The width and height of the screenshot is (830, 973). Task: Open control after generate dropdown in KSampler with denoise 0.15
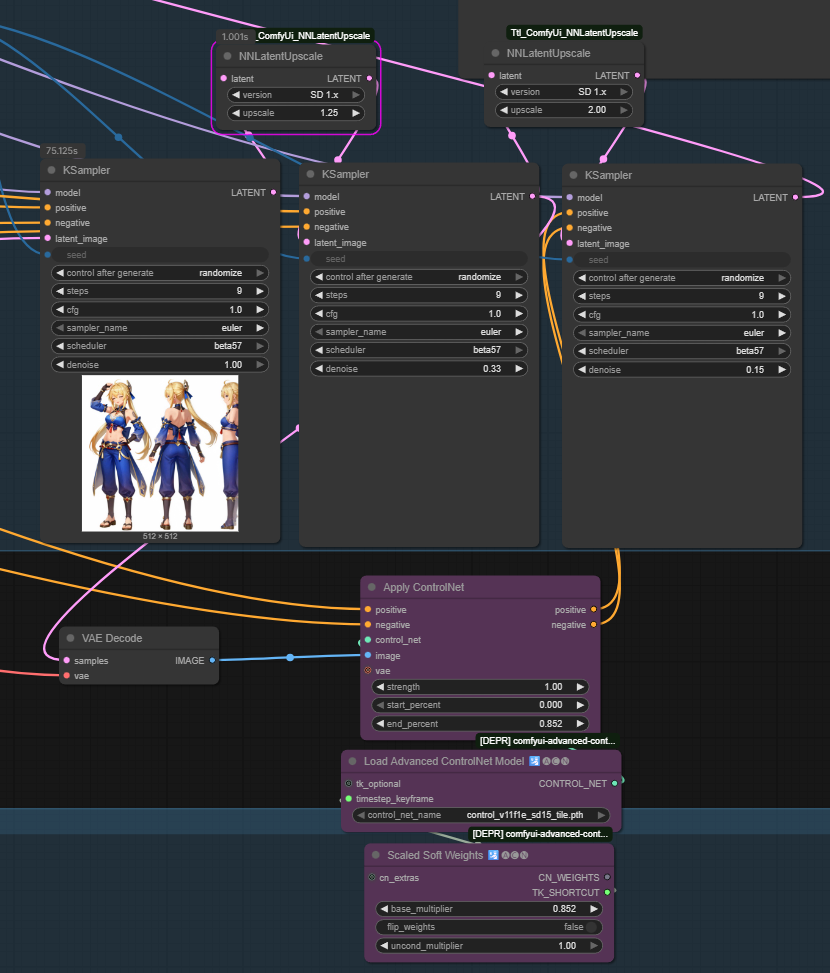click(x=682, y=278)
